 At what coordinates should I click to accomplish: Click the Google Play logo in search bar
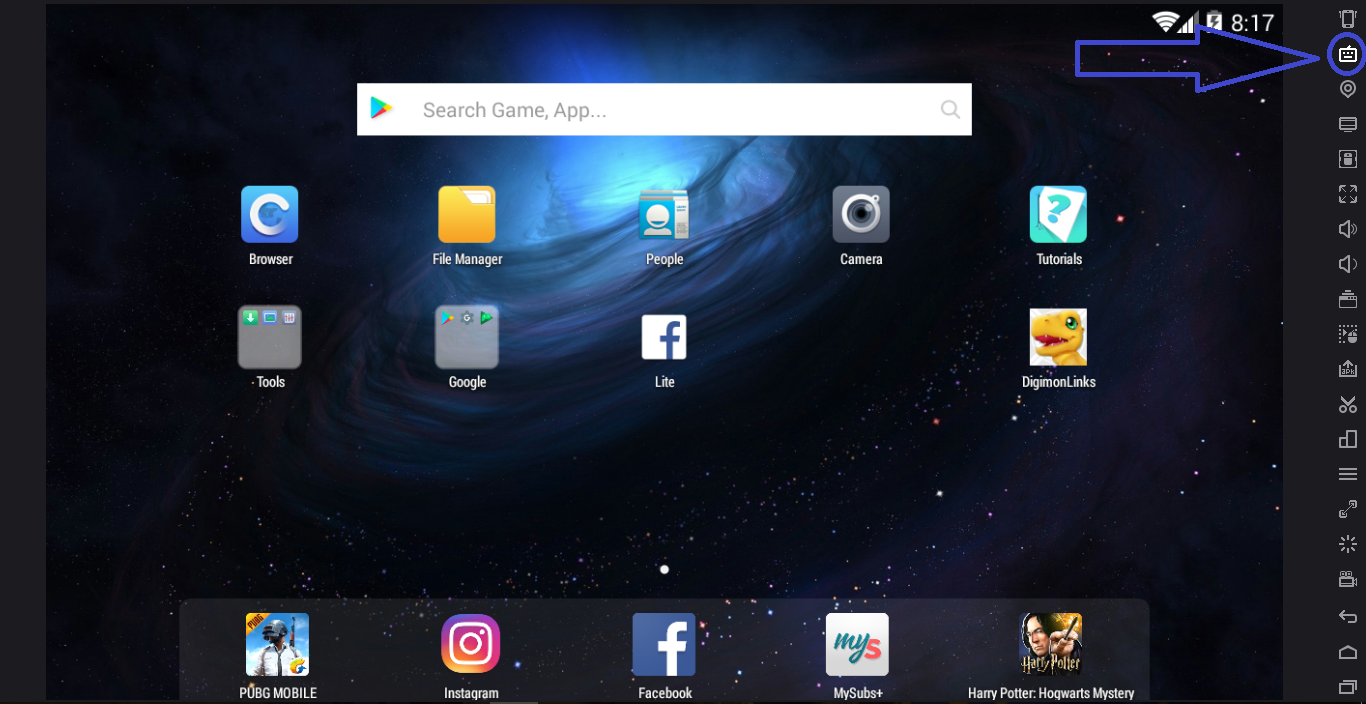381,109
